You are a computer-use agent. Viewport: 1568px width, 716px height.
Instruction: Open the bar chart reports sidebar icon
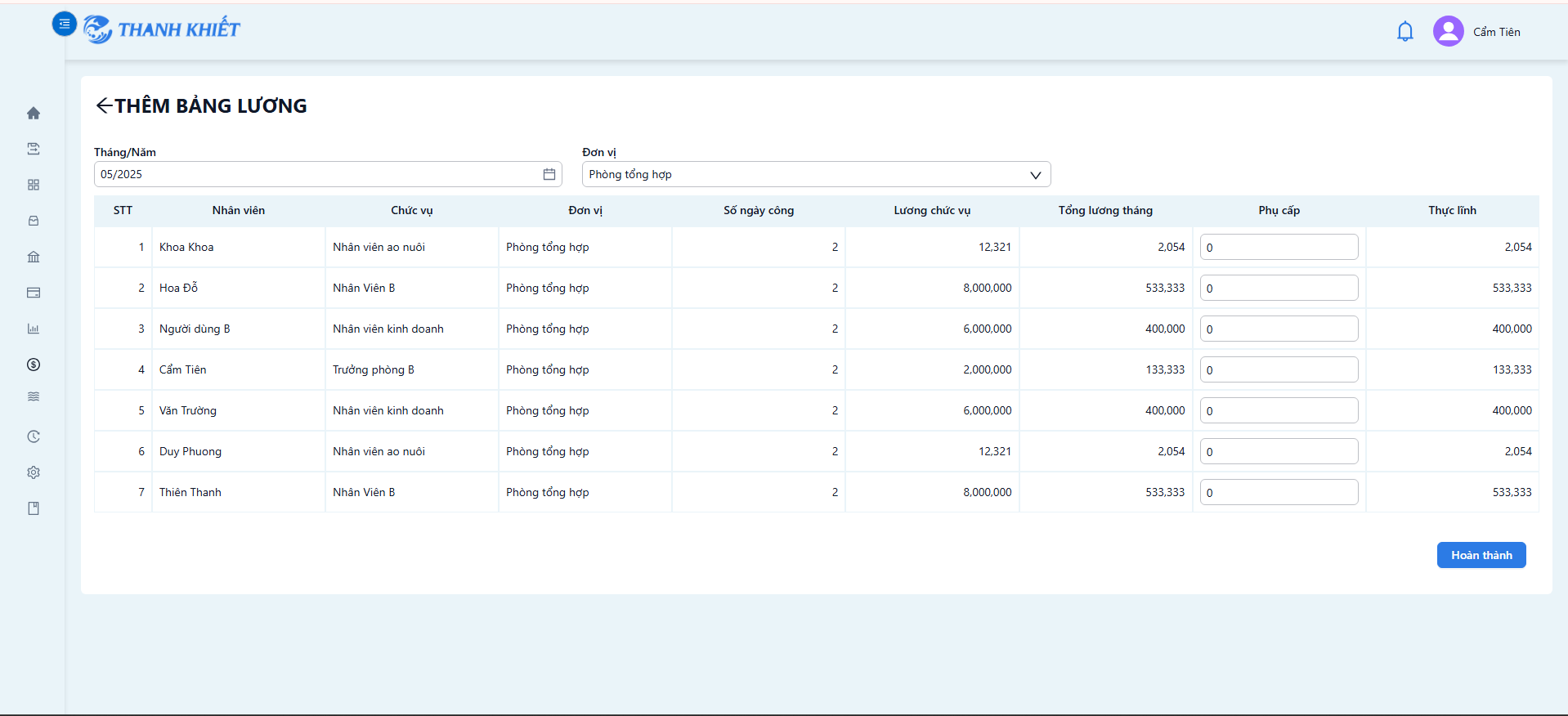click(34, 329)
